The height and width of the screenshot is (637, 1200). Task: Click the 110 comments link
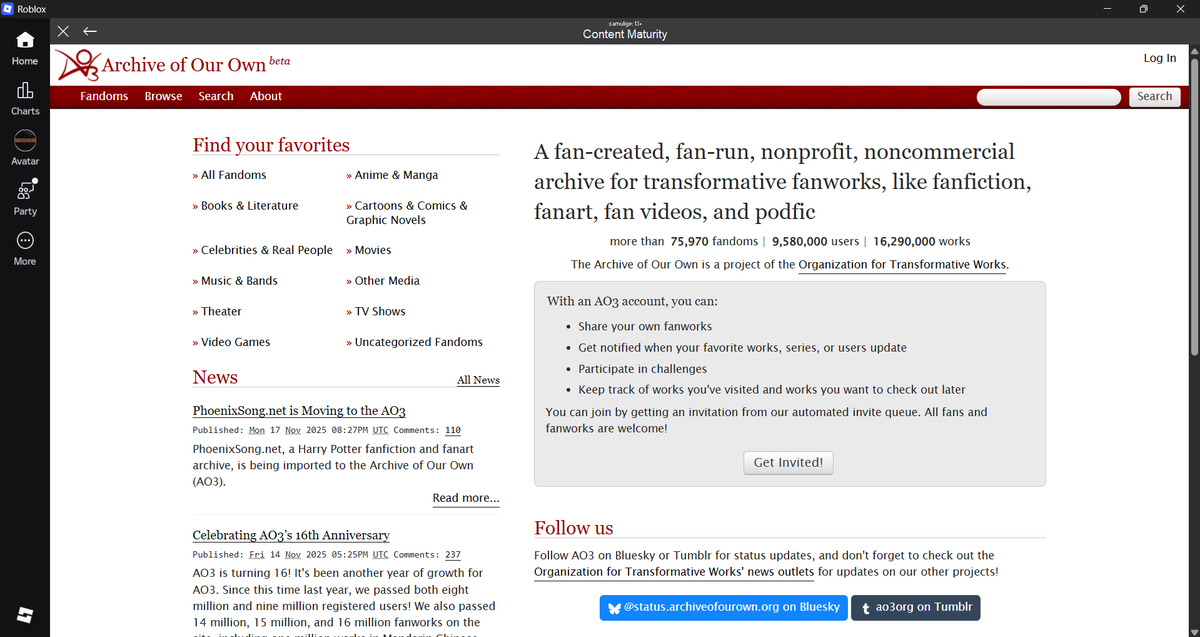coord(452,430)
